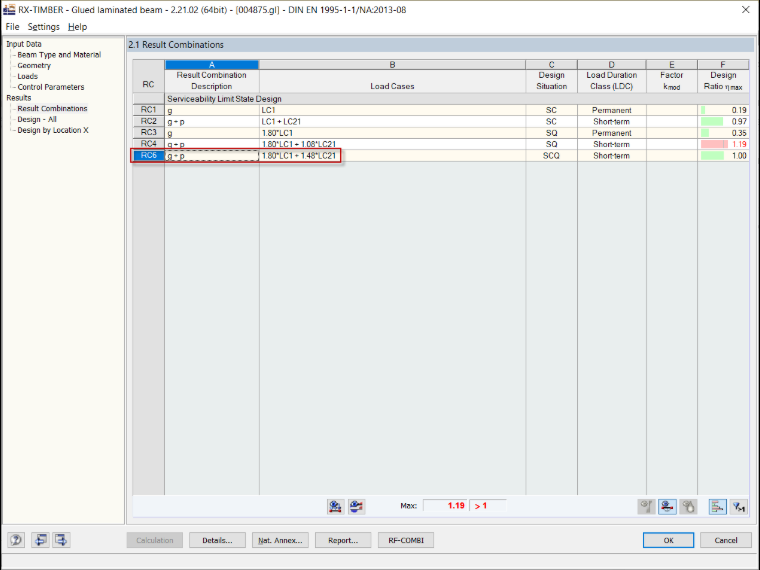Viewport: 760px width, 570px height.
Task: Click Serviceability Limit State Design row
Action: [457, 99]
